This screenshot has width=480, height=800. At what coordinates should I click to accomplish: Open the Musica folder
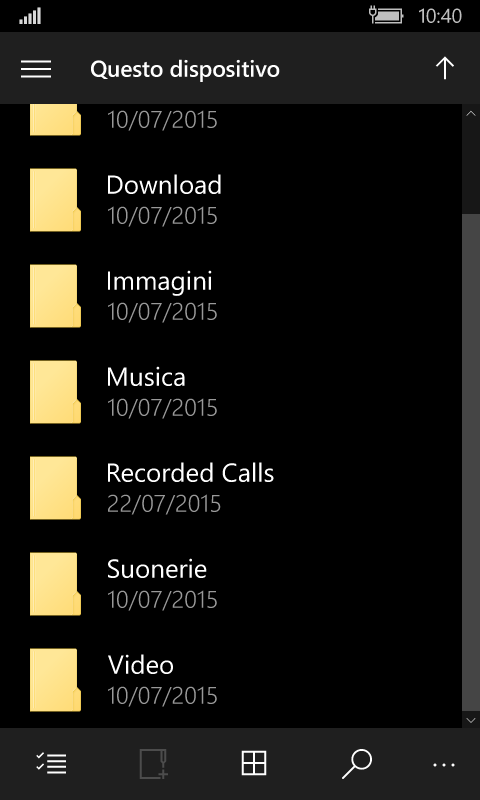point(231,392)
